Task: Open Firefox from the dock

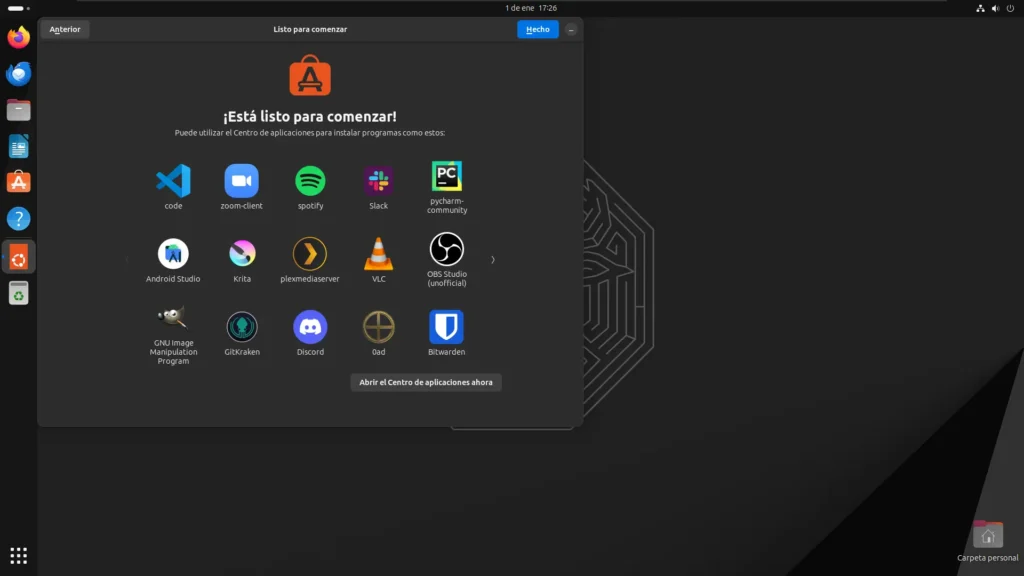Action: pos(18,37)
